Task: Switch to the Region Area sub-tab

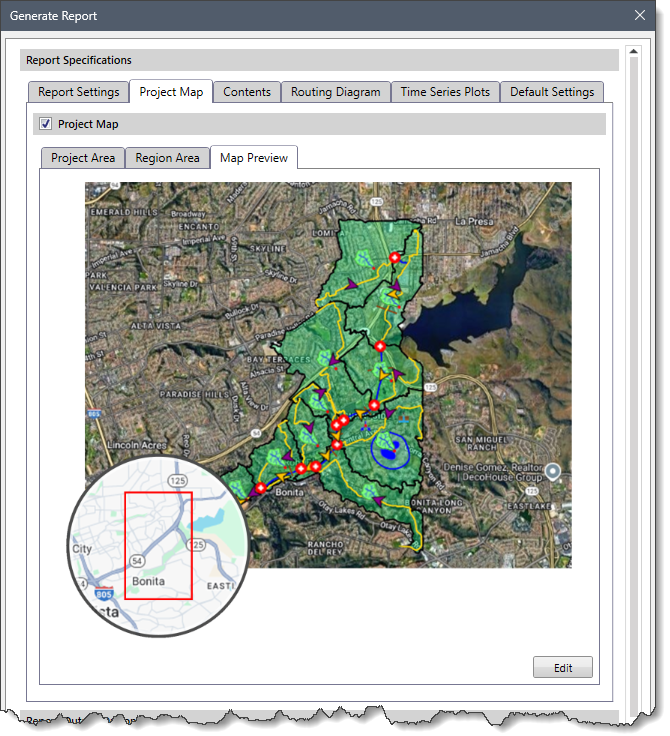Action: point(168,158)
